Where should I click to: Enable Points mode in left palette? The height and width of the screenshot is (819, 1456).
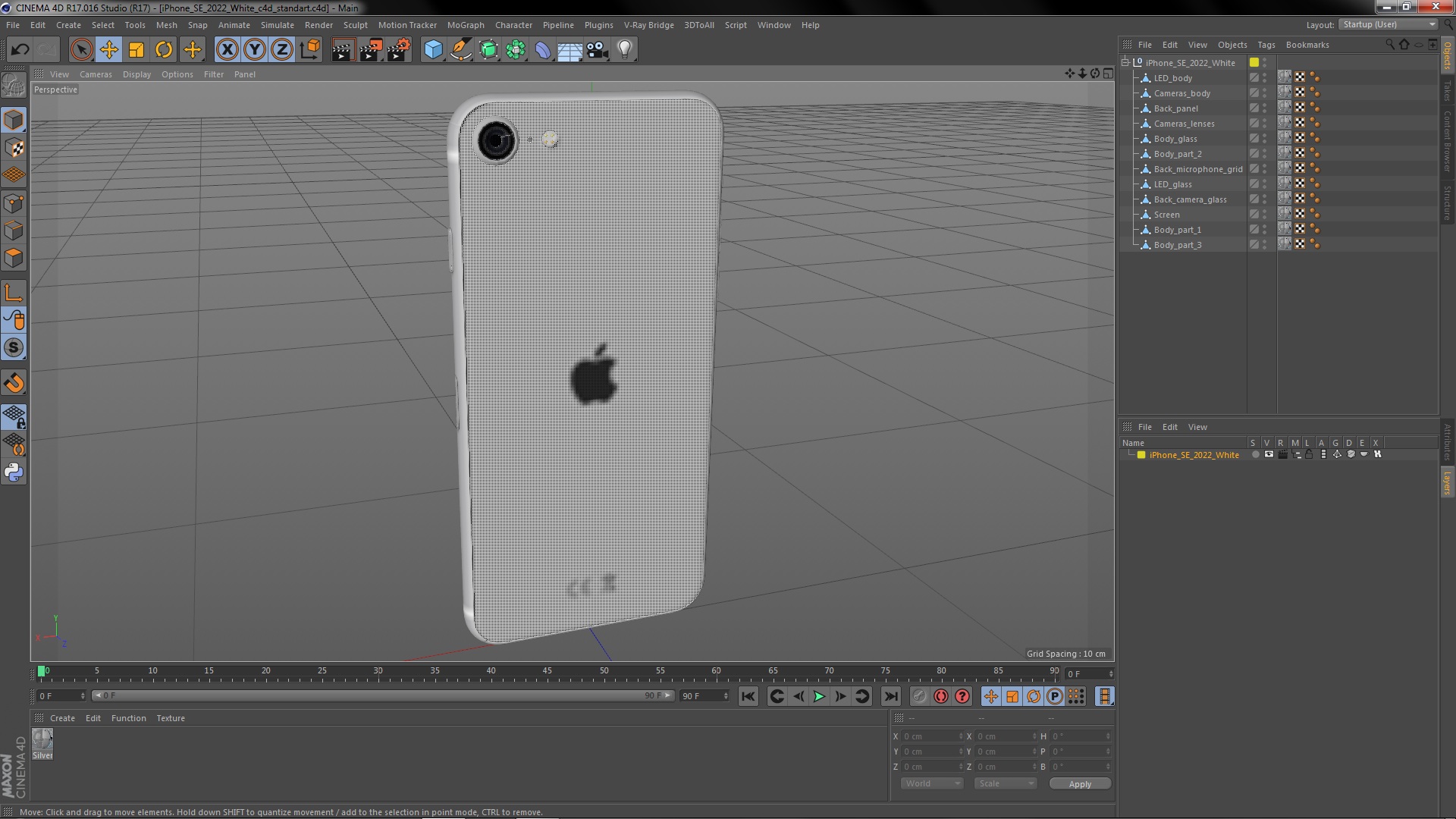(x=14, y=203)
